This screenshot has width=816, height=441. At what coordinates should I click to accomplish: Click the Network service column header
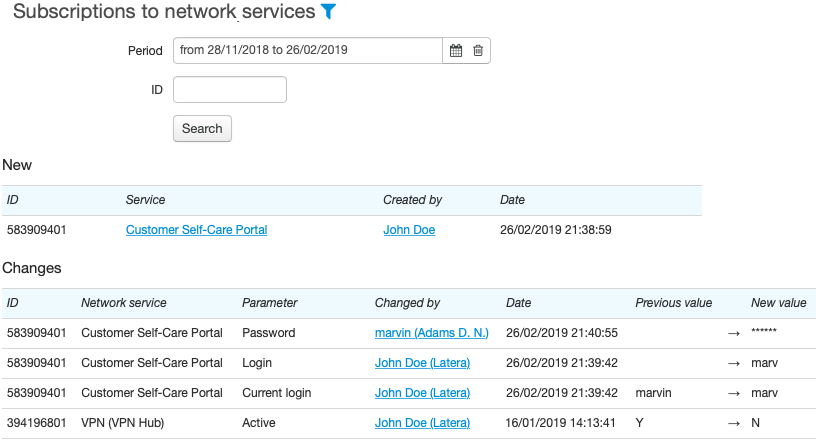pos(124,303)
